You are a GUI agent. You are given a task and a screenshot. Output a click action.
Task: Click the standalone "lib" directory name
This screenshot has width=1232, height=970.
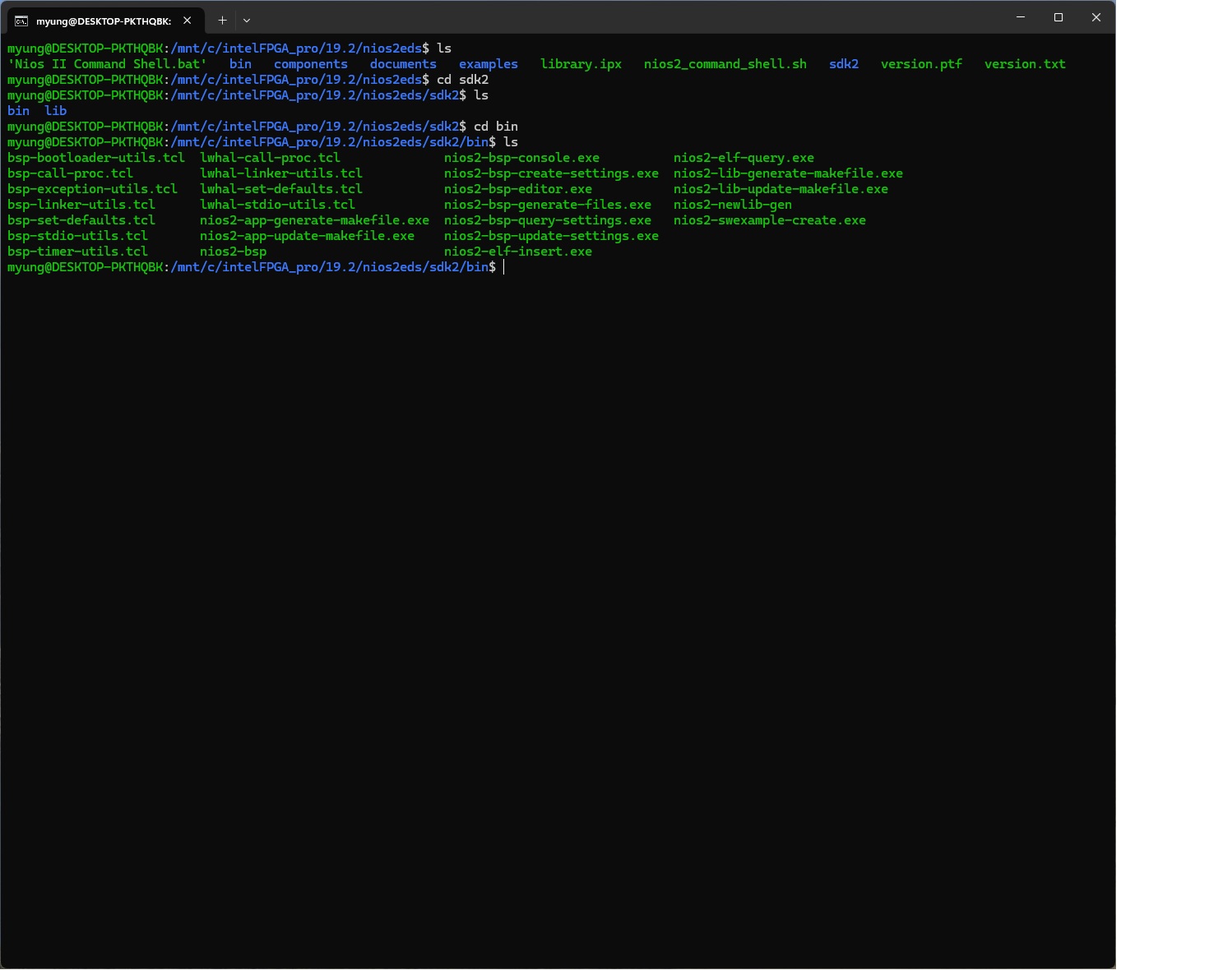coord(56,111)
